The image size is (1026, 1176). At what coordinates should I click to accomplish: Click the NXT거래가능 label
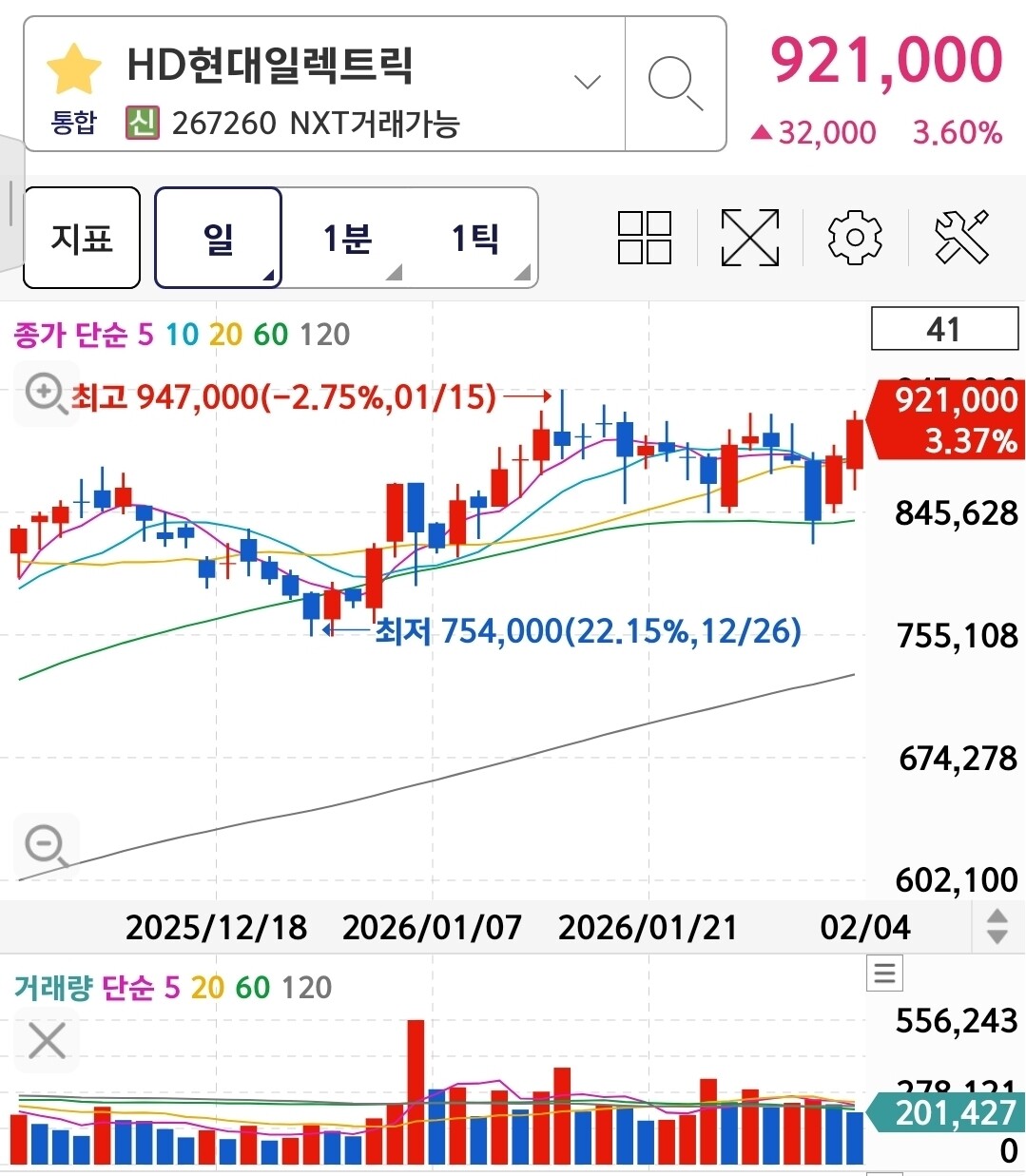(375, 123)
